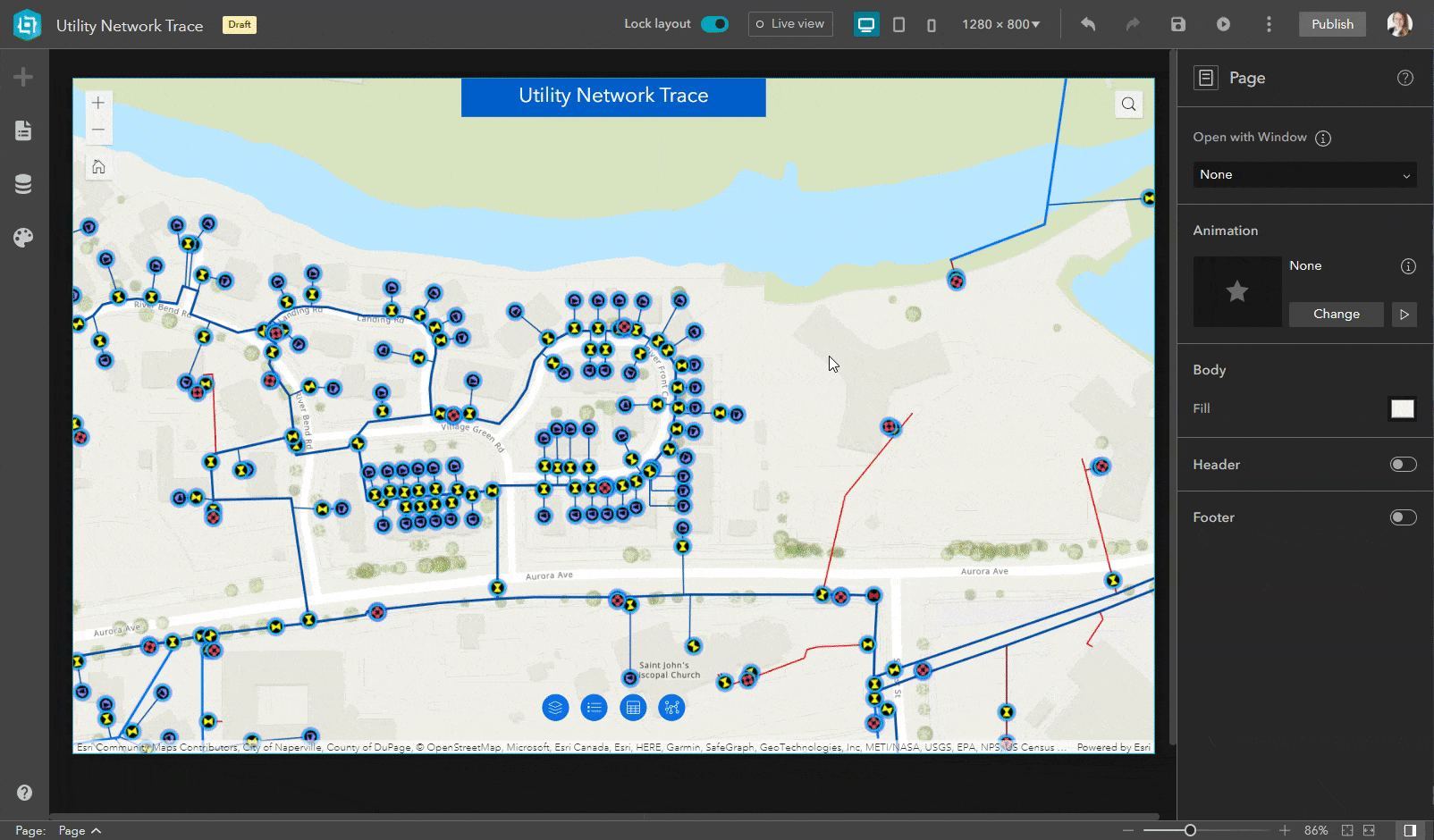Select the tablet device view
This screenshot has width=1434, height=840.
[x=899, y=25]
